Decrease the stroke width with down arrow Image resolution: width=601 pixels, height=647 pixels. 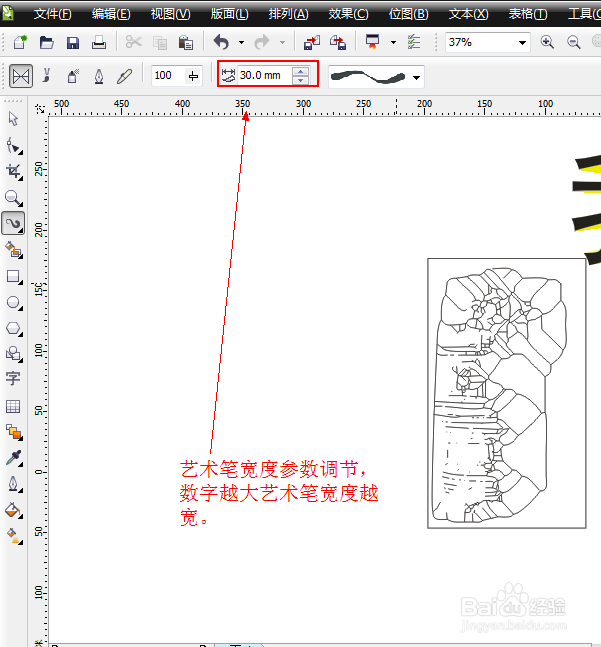point(300,80)
